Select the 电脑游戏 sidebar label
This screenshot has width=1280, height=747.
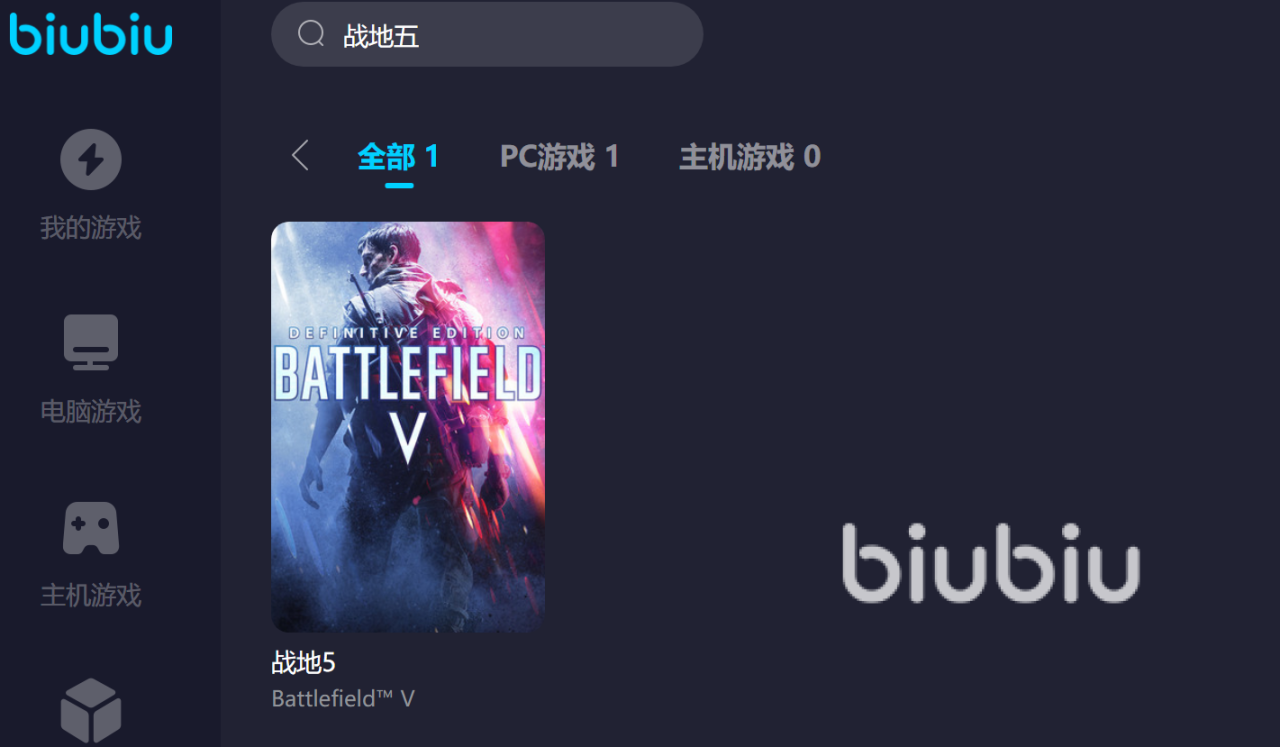click(91, 411)
